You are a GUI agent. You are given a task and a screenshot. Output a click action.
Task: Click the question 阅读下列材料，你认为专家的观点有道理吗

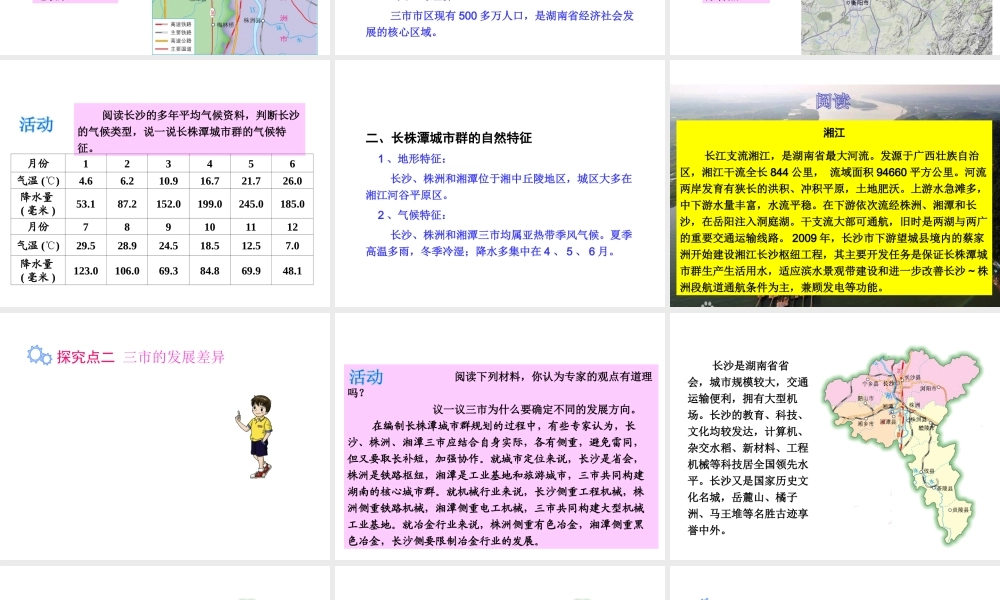[x=500, y=384]
